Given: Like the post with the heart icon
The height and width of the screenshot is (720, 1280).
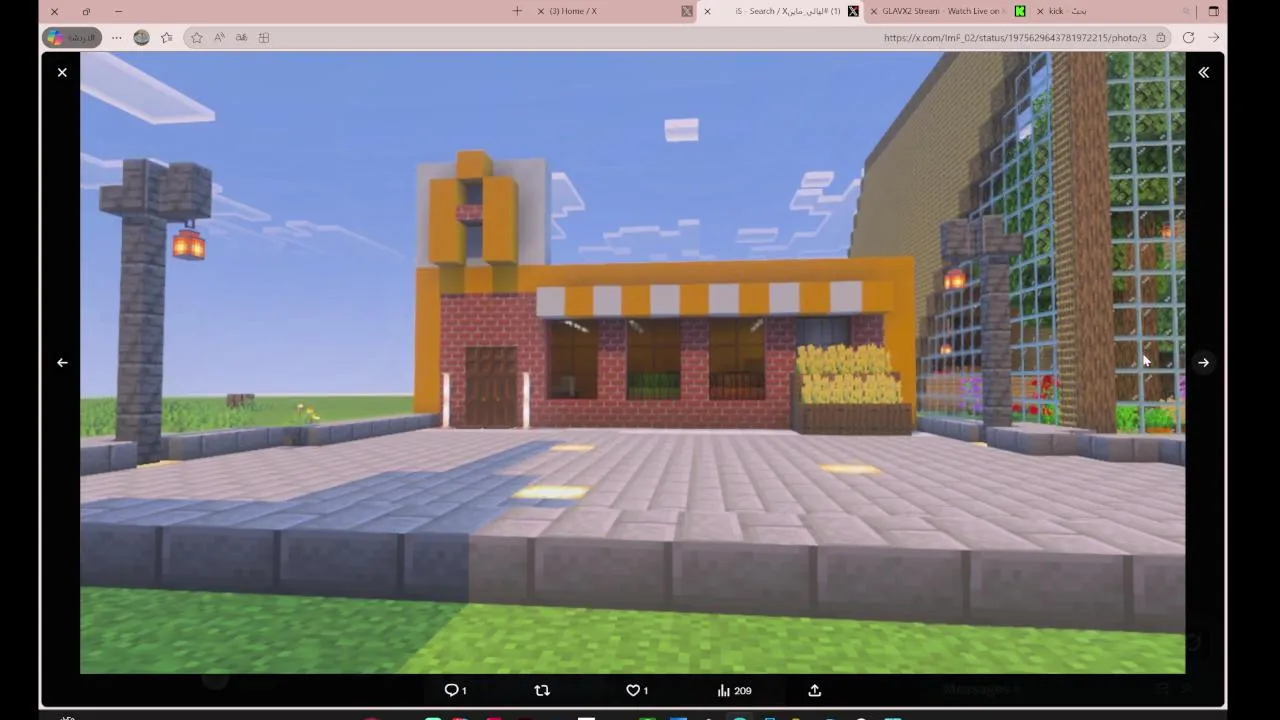Looking at the screenshot, I should point(632,690).
